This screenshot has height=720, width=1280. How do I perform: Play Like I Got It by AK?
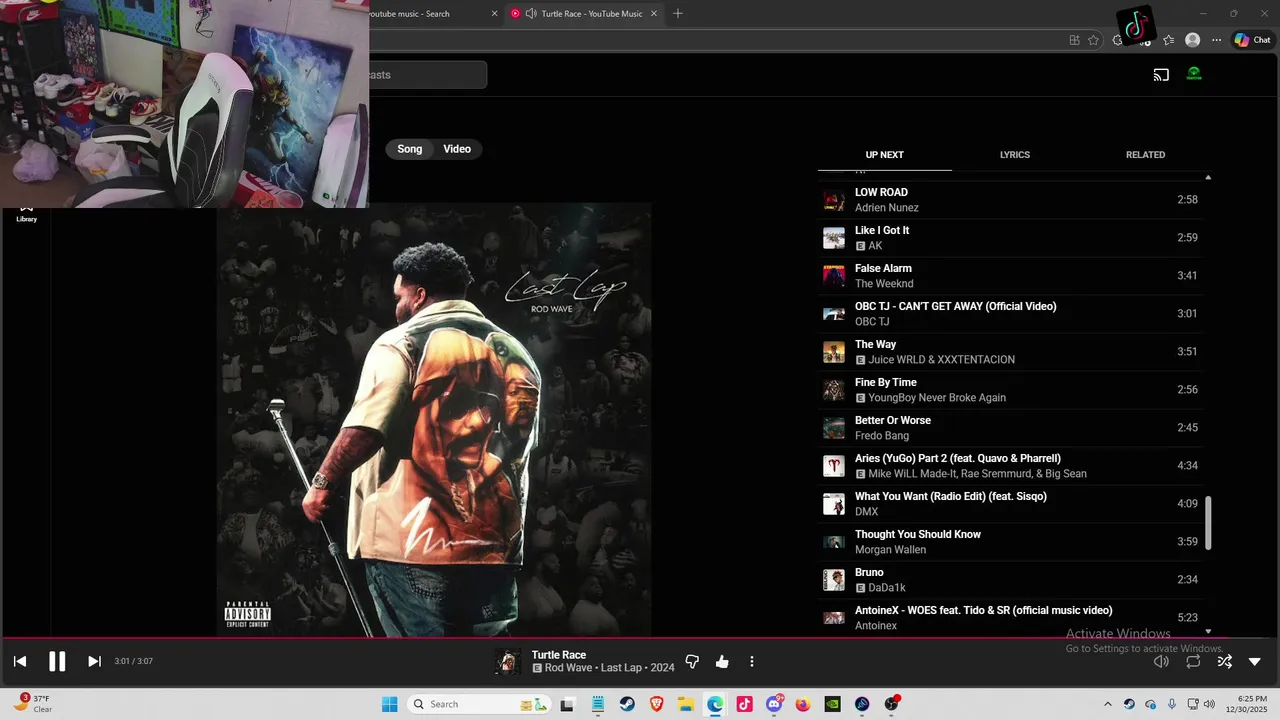(1012, 238)
